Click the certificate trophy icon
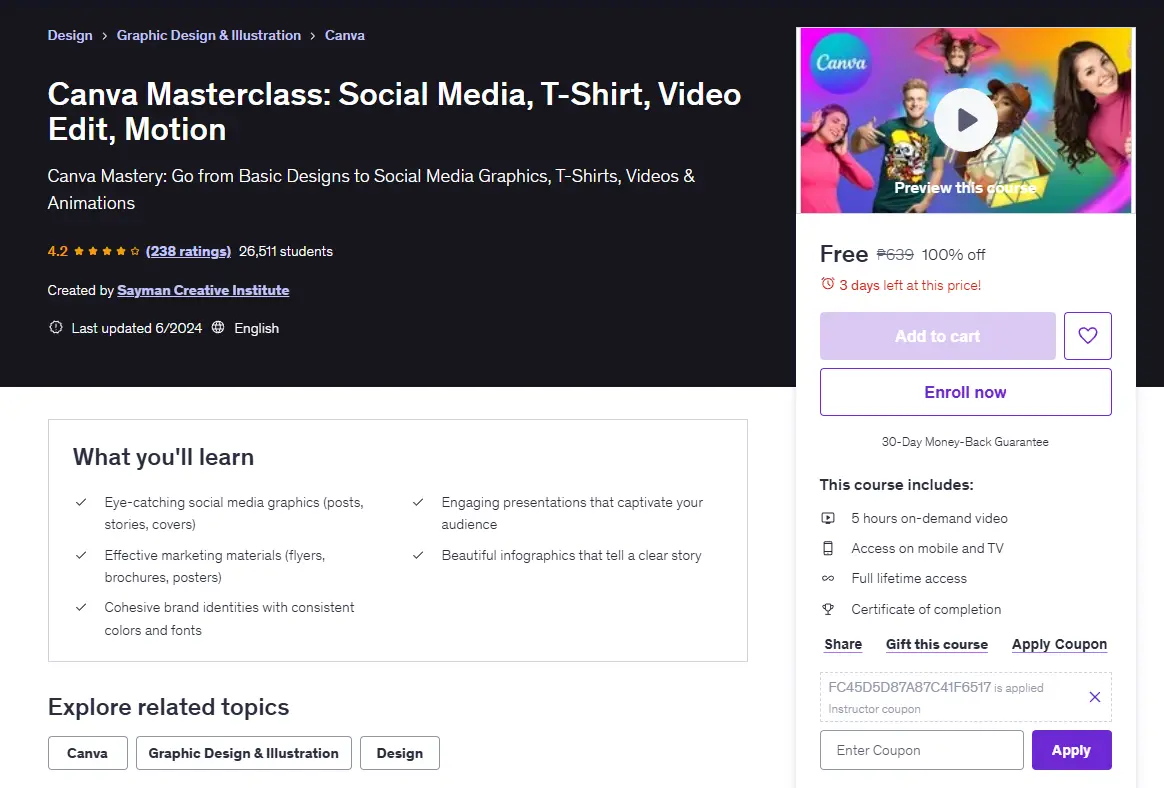 point(828,609)
